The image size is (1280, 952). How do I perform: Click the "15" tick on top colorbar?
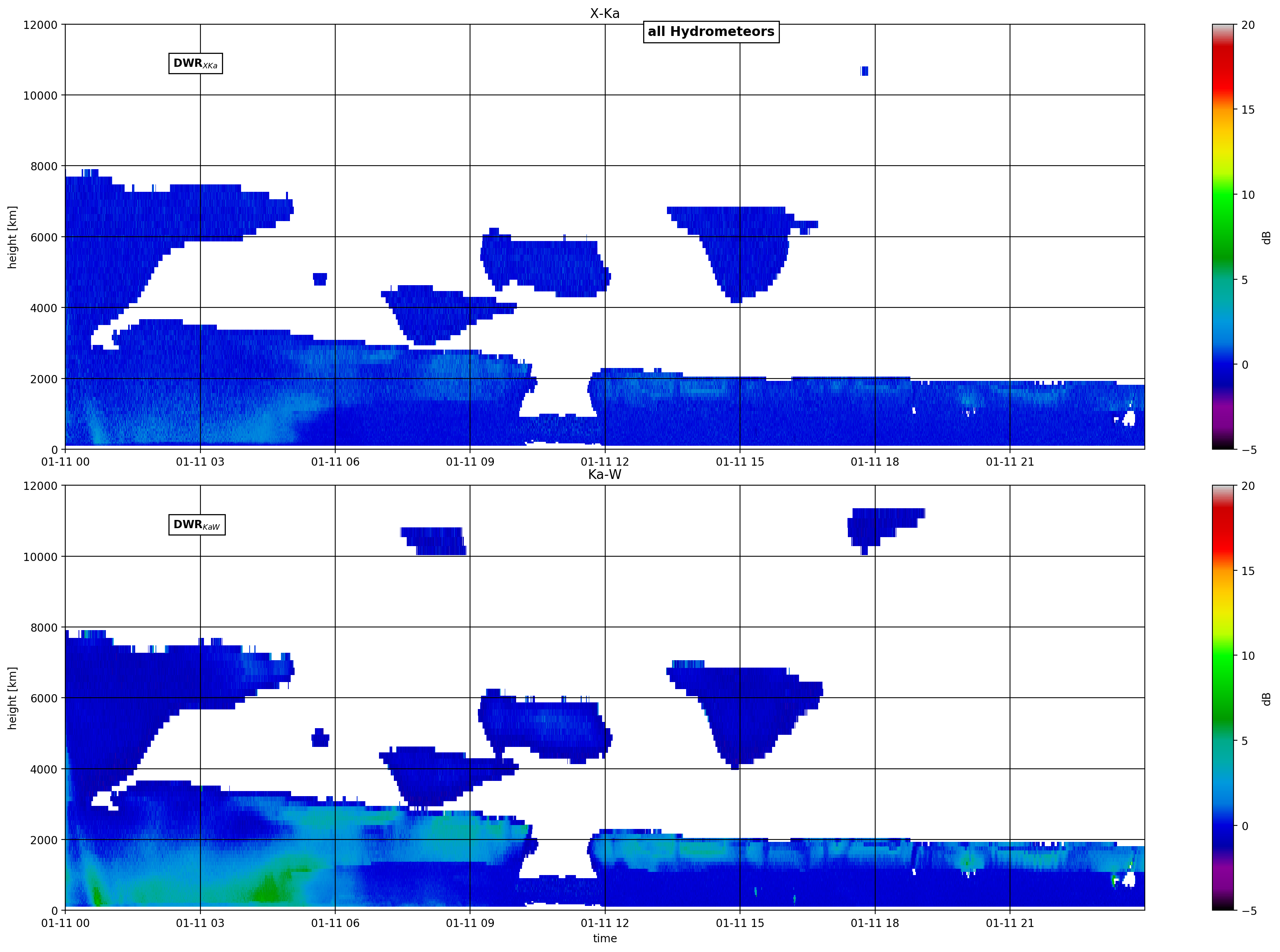(x=1248, y=109)
